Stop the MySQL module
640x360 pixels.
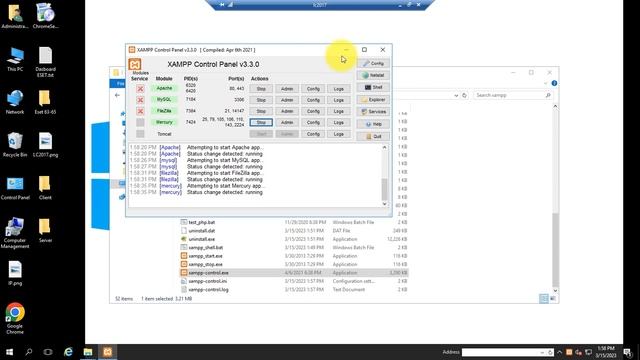pos(261,100)
